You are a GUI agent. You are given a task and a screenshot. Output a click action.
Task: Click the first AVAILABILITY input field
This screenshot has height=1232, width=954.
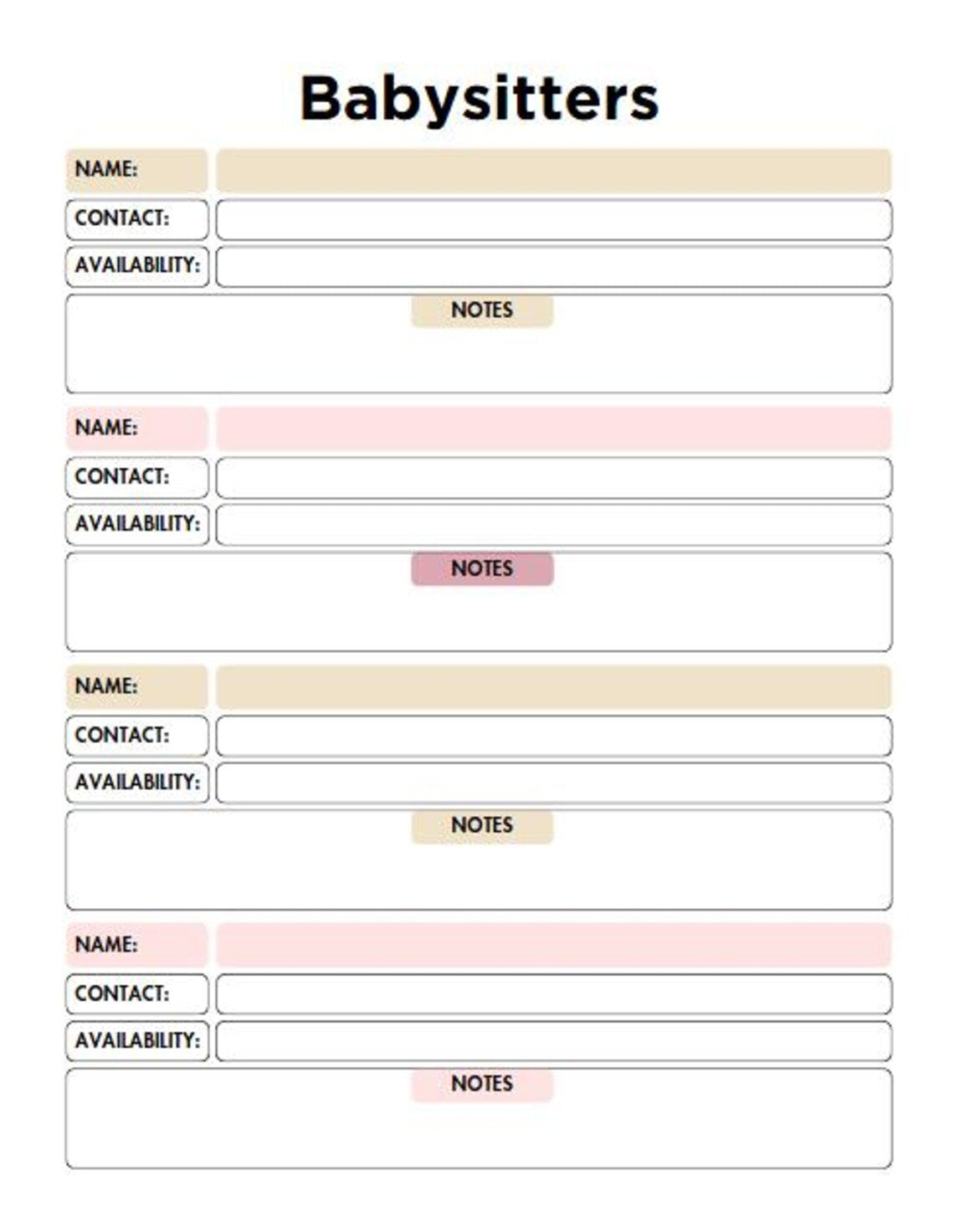coord(554,267)
